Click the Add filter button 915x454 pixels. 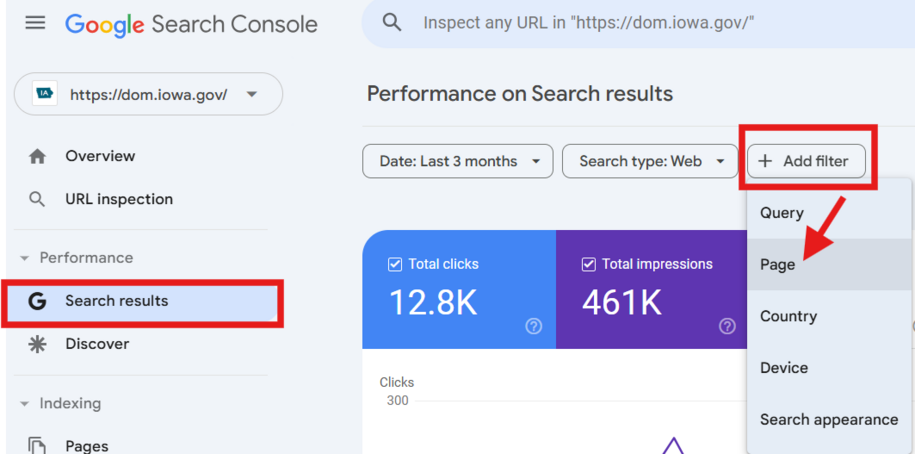click(806, 161)
